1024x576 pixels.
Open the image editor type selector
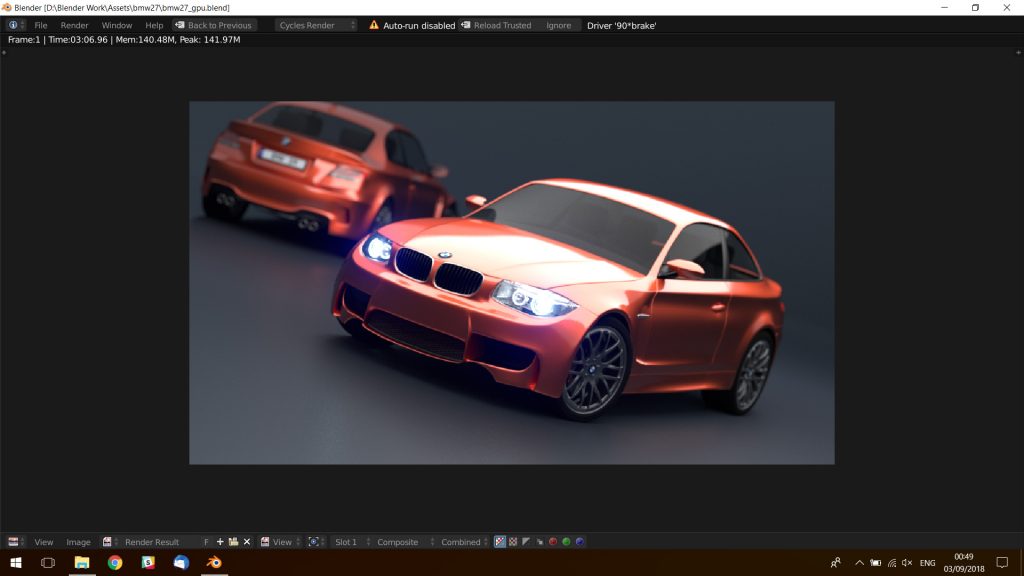tap(16, 541)
